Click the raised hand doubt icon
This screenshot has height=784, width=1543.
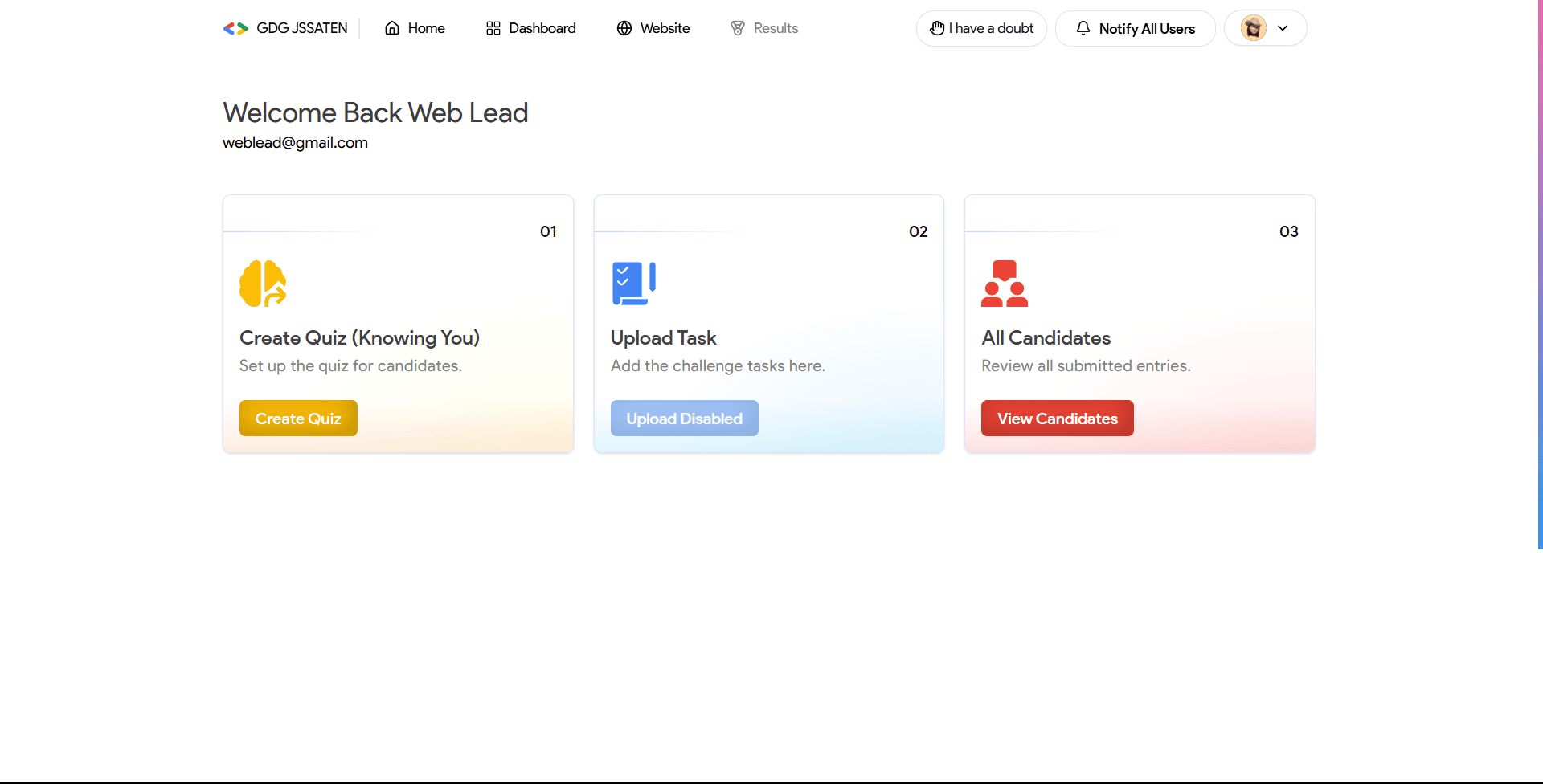[x=938, y=28]
